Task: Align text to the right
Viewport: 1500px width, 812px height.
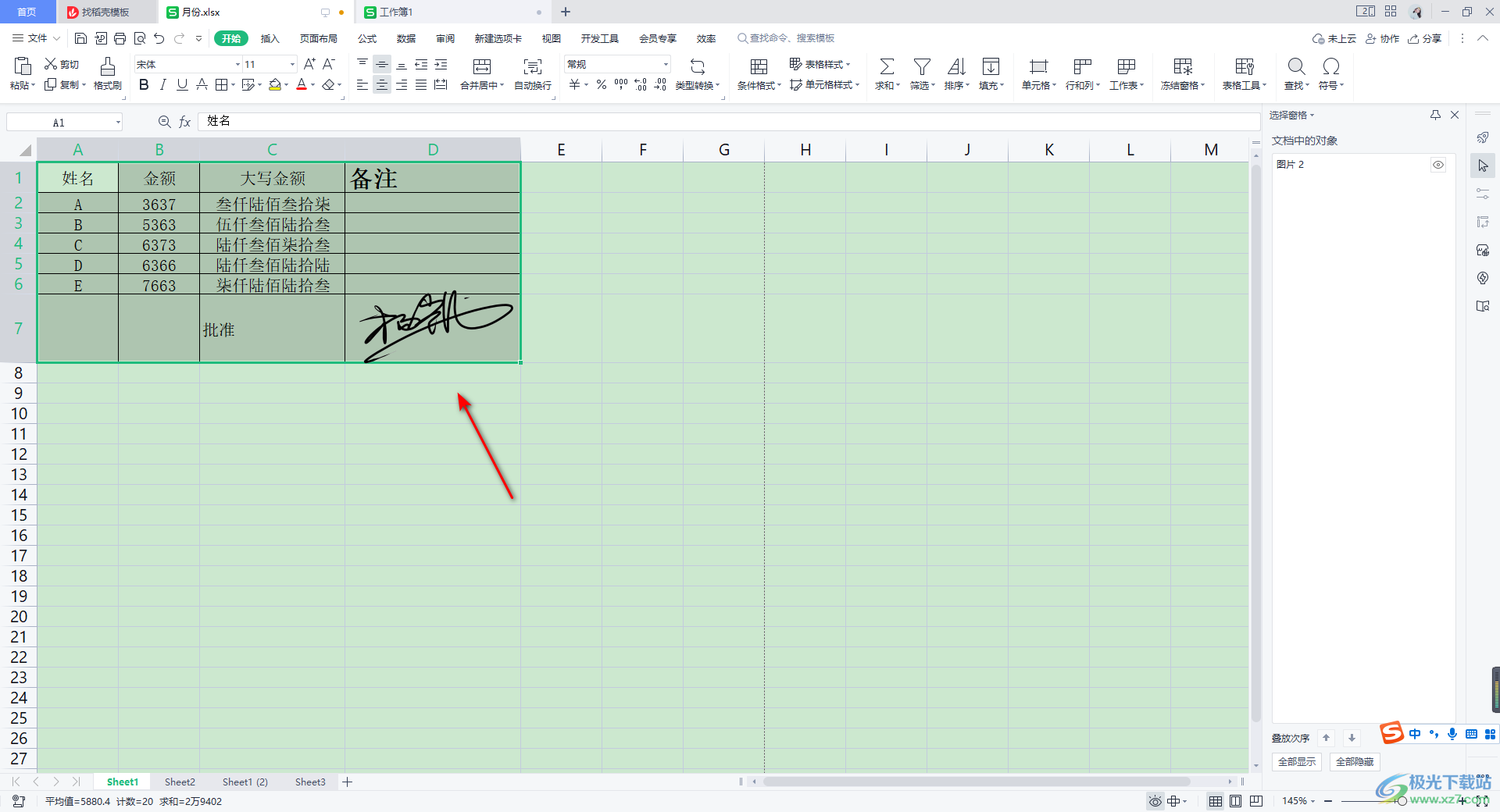Action: coord(402,84)
